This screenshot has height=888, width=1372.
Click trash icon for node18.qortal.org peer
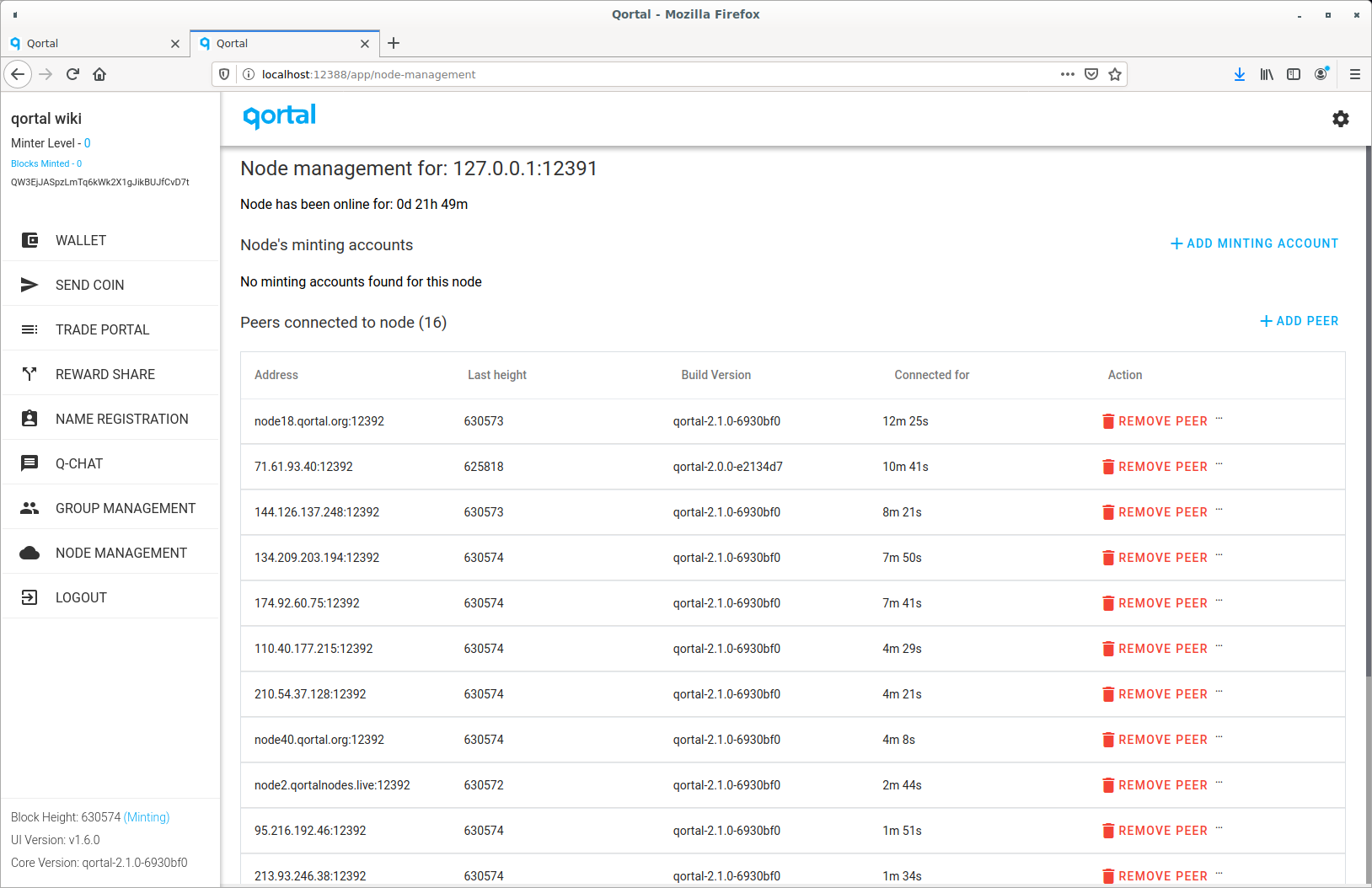(1108, 421)
